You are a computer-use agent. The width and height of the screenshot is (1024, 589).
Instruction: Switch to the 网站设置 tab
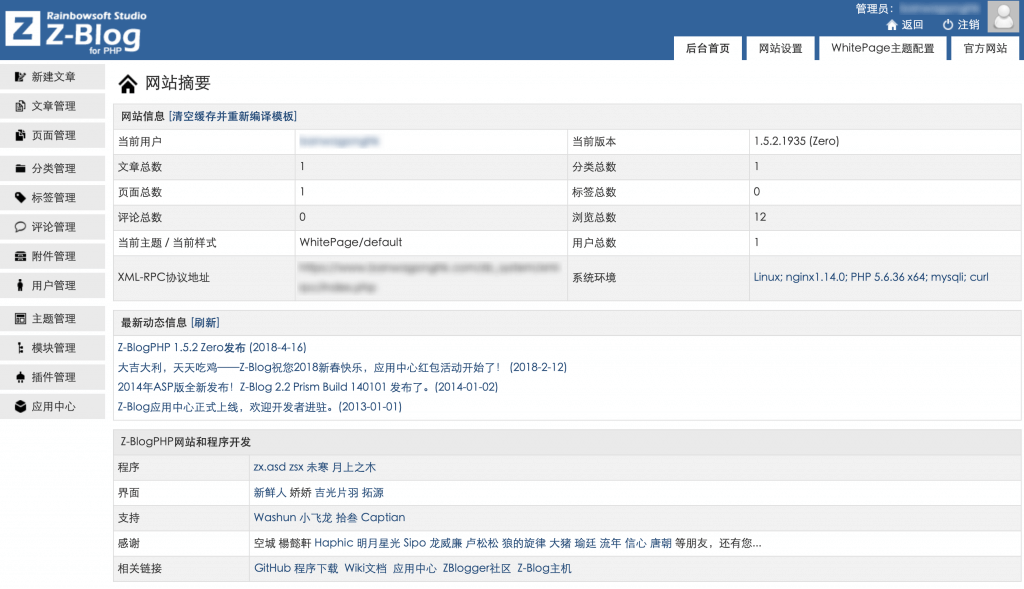[780, 48]
